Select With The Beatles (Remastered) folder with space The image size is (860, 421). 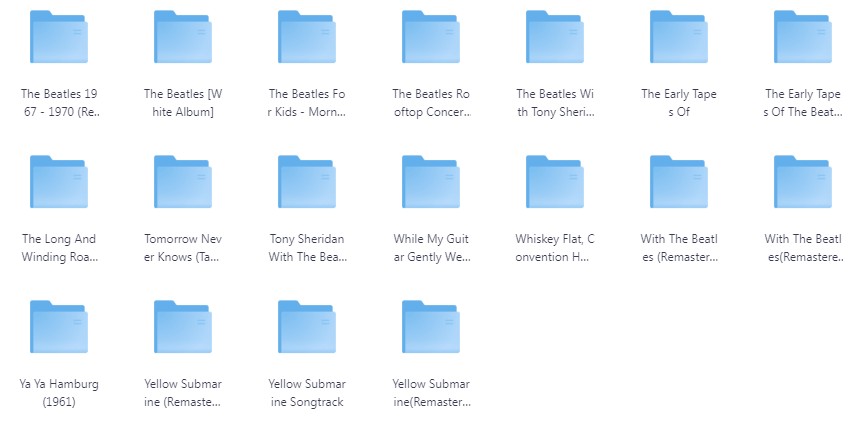[678, 181]
